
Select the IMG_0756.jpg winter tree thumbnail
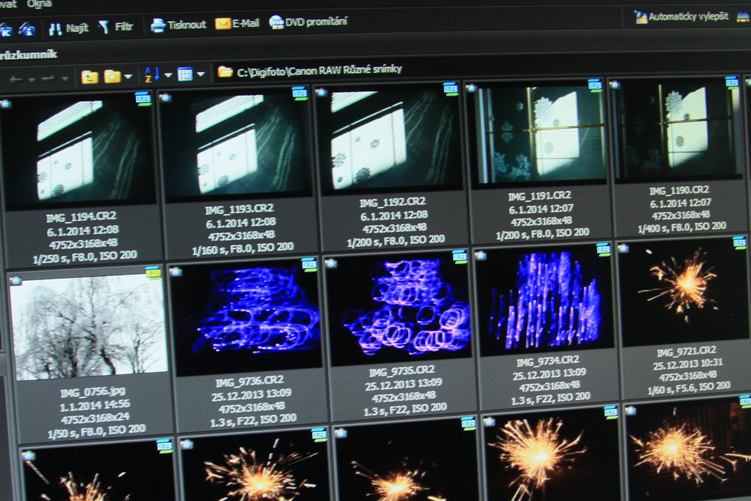(89, 328)
